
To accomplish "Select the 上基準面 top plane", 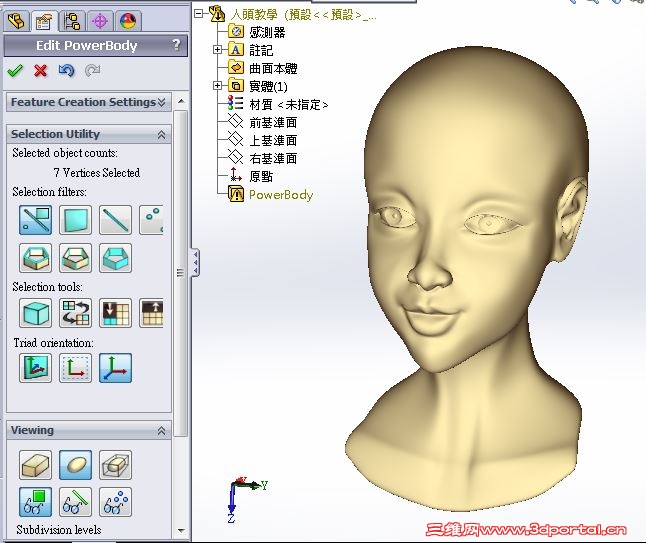I will (x=273, y=140).
